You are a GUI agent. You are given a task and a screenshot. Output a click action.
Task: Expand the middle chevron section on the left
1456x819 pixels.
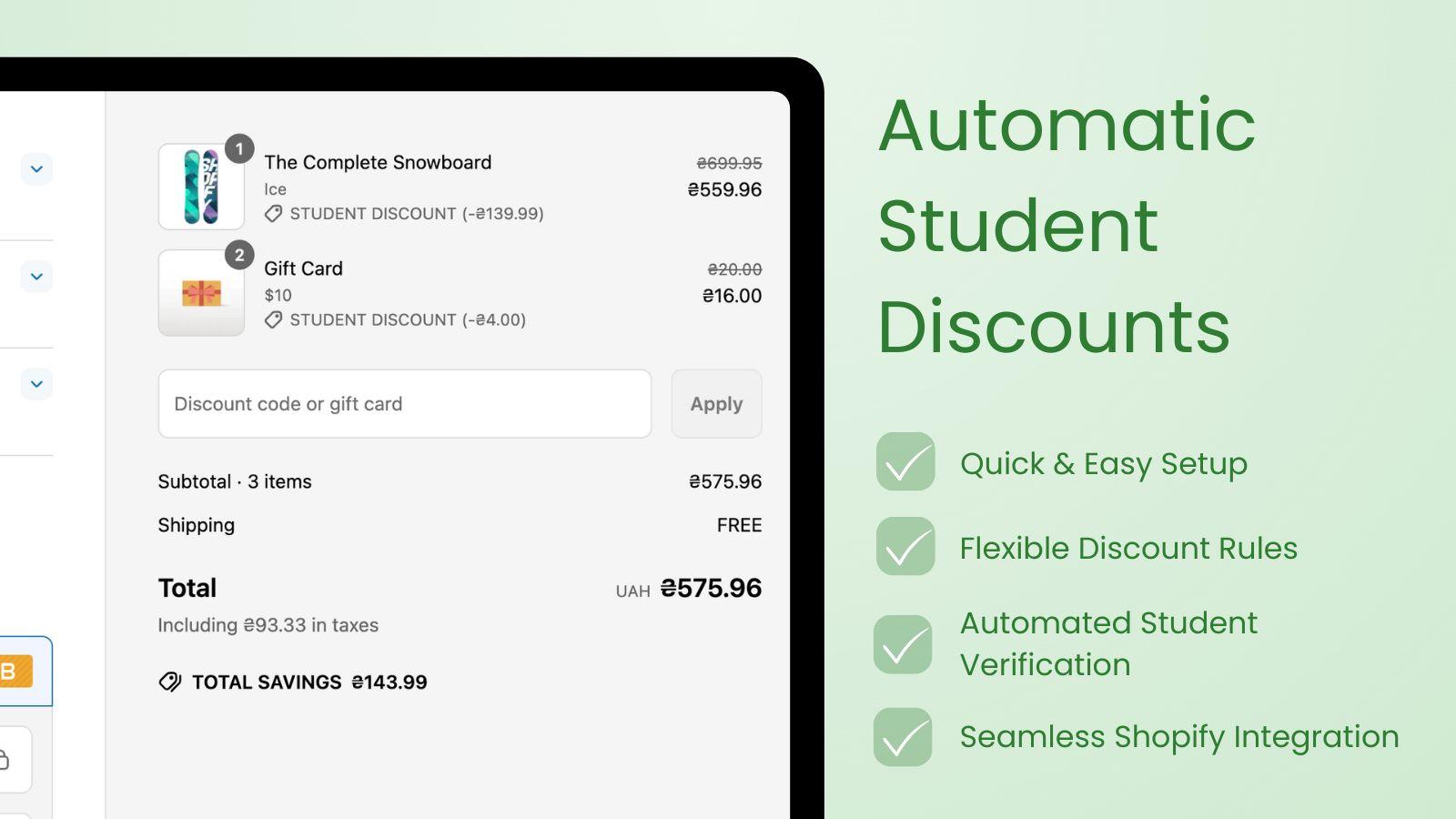click(36, 276)
